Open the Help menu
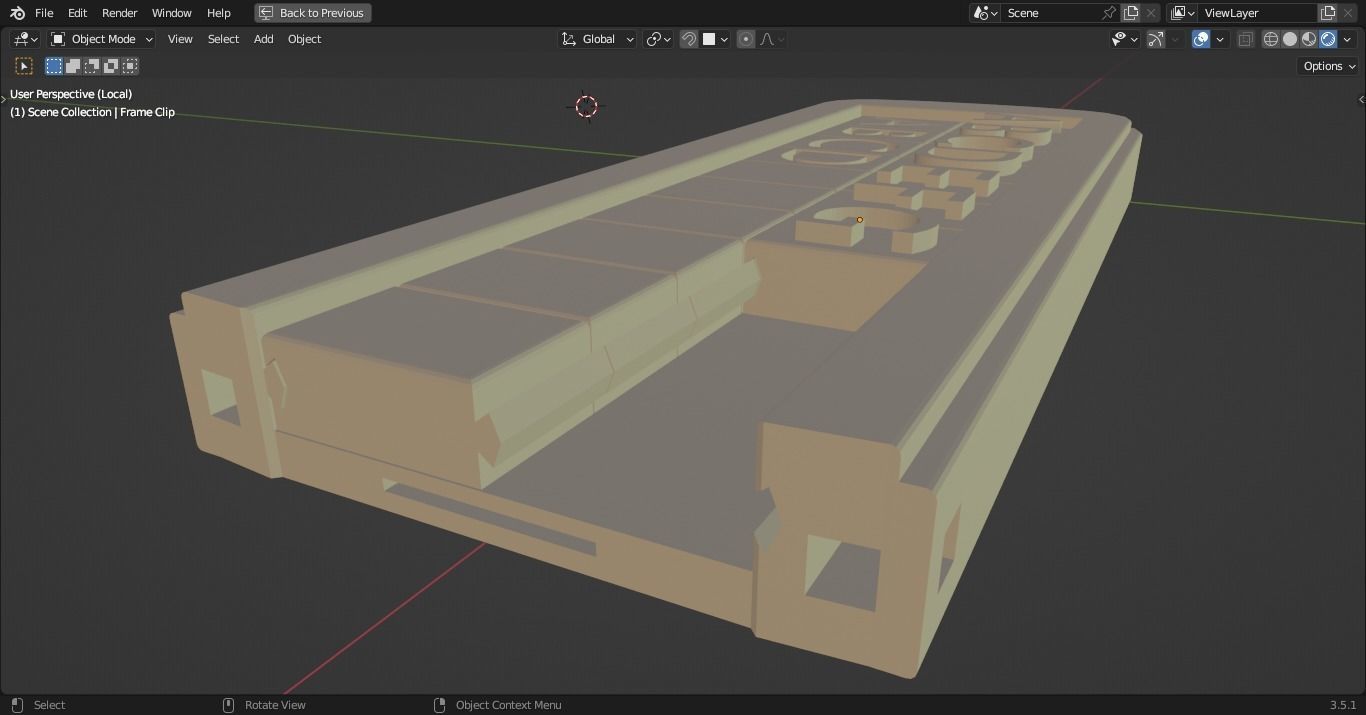 (218, 13)
